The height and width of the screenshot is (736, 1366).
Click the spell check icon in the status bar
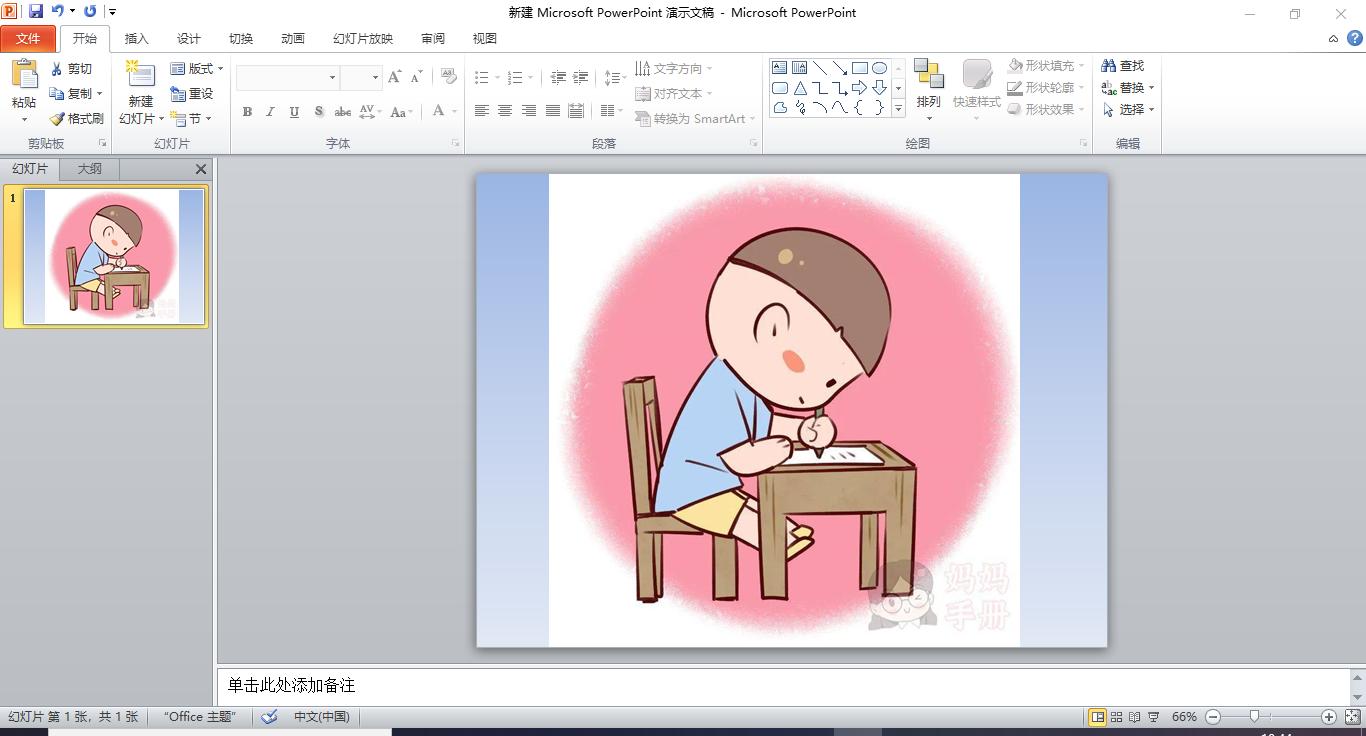268,716
